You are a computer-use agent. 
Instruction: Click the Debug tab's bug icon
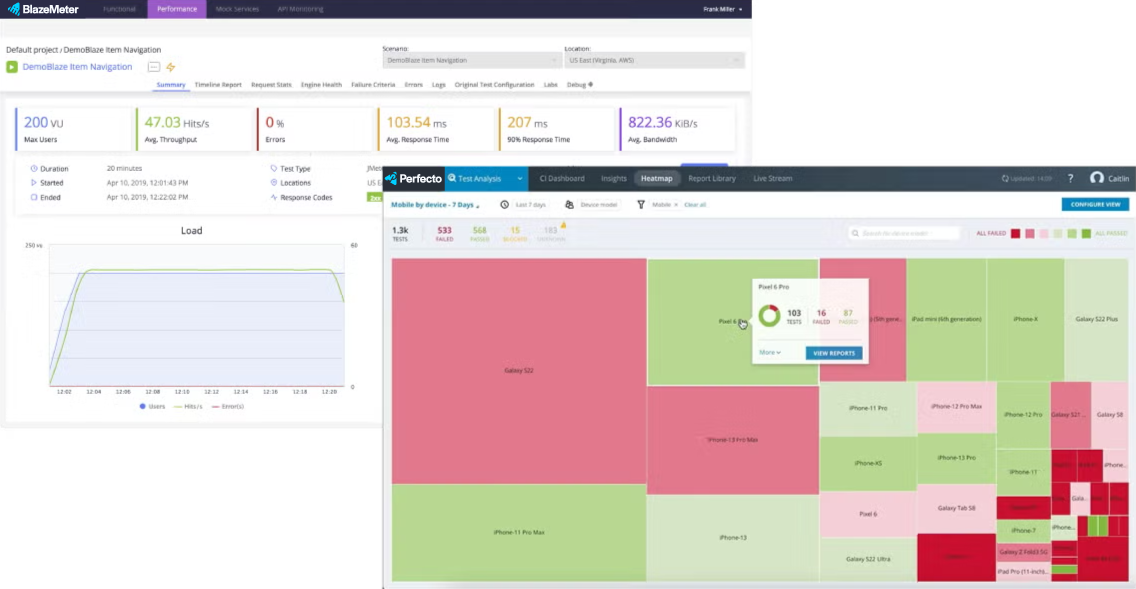(x=590, y=85)
